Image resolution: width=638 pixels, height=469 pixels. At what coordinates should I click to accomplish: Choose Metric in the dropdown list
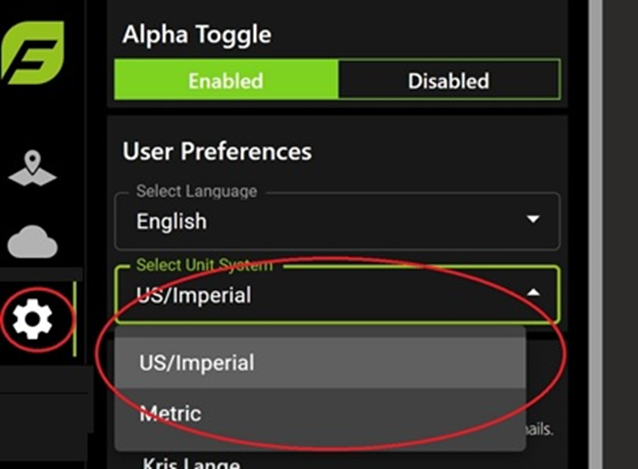[x=320, y=414]
